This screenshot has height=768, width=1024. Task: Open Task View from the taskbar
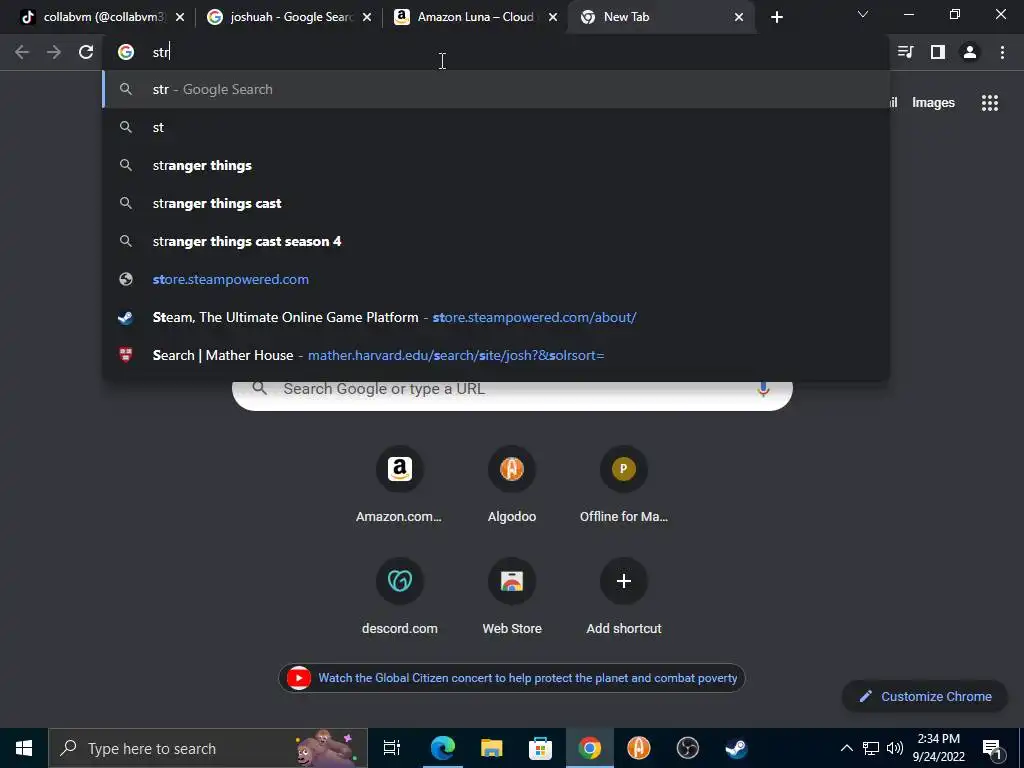click(392, 748)
